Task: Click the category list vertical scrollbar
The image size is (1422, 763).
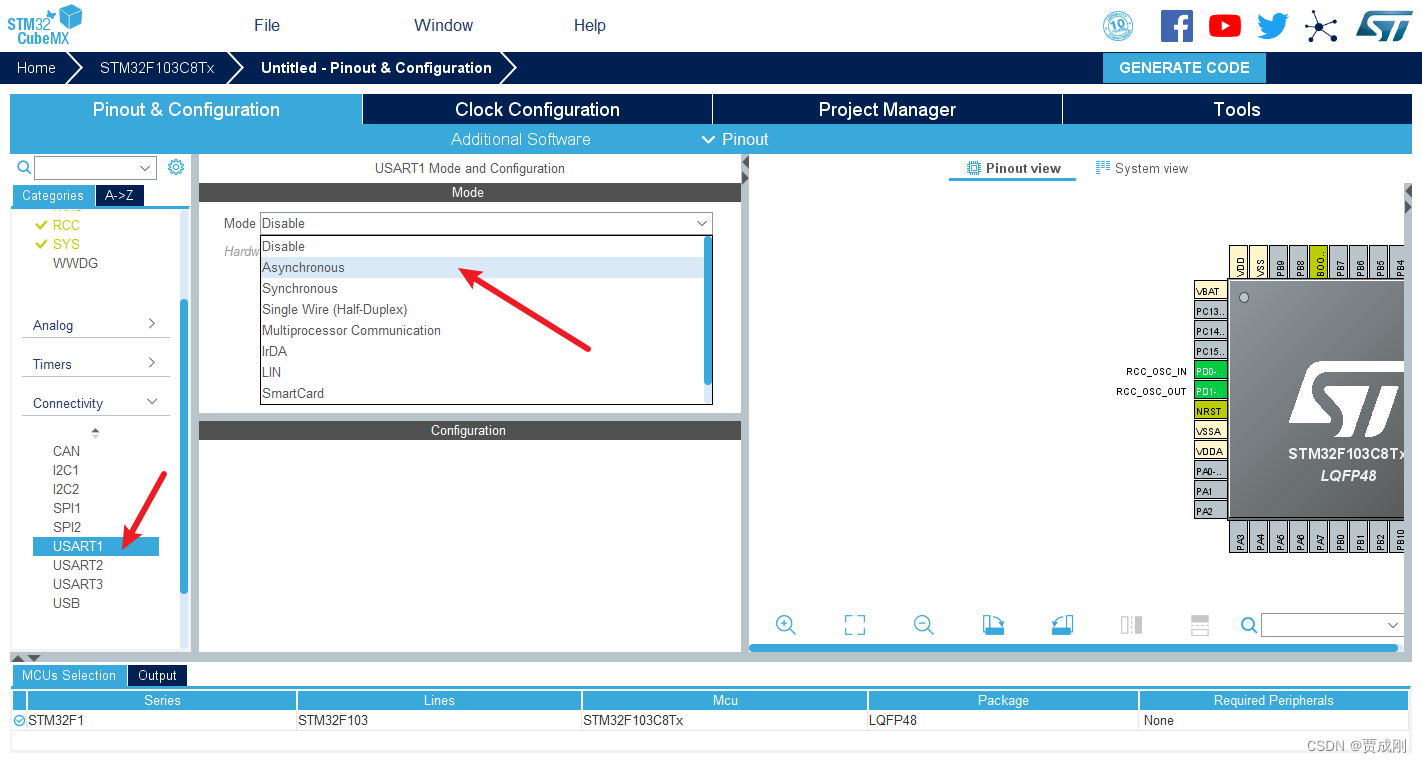Action: coord(184,446)
